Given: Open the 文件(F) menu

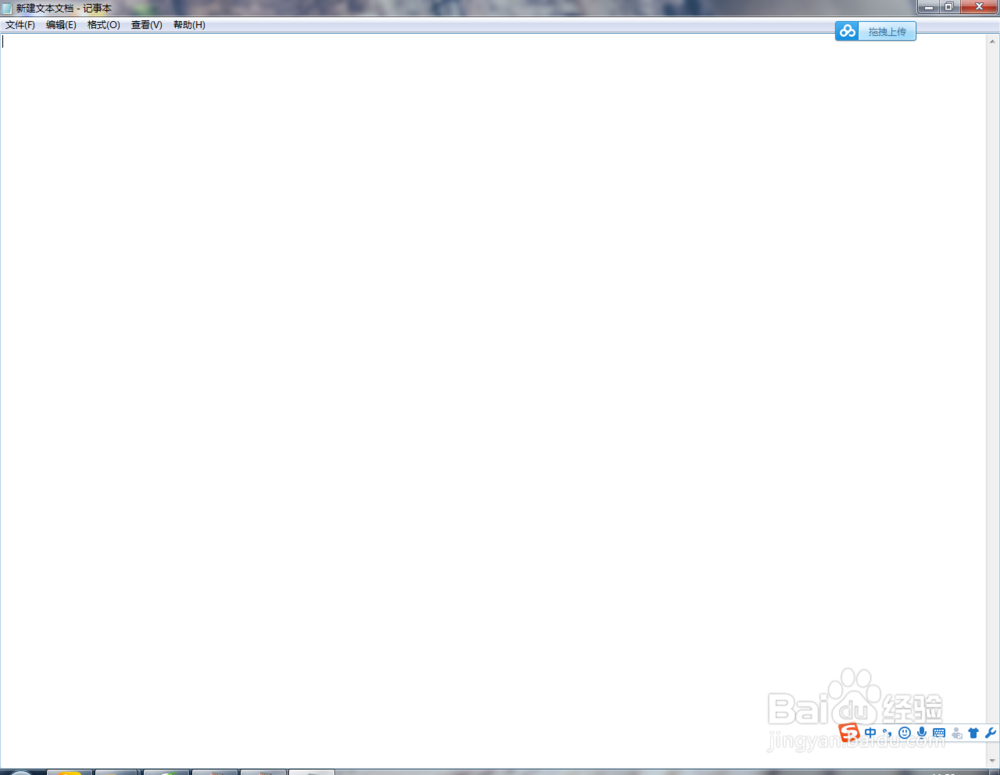Looking at the screenshot, I should (20, 25).
